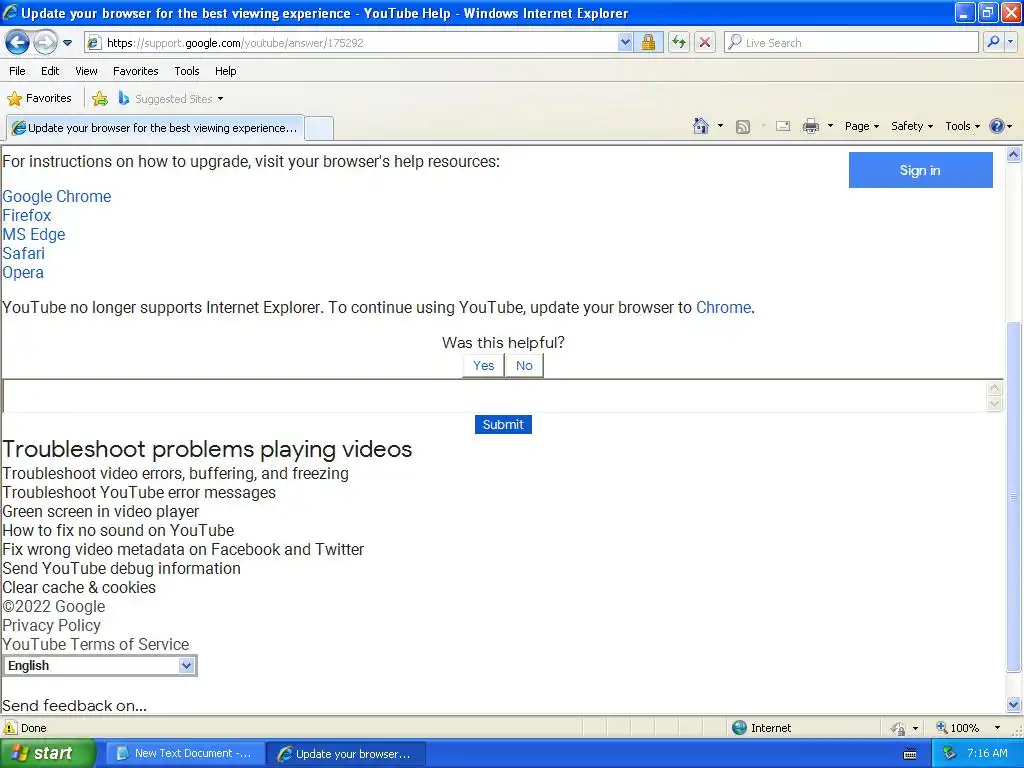Click the blue Help question mark icon
Viewport: 1024px width, 768px height.
(x=997, y=126)
